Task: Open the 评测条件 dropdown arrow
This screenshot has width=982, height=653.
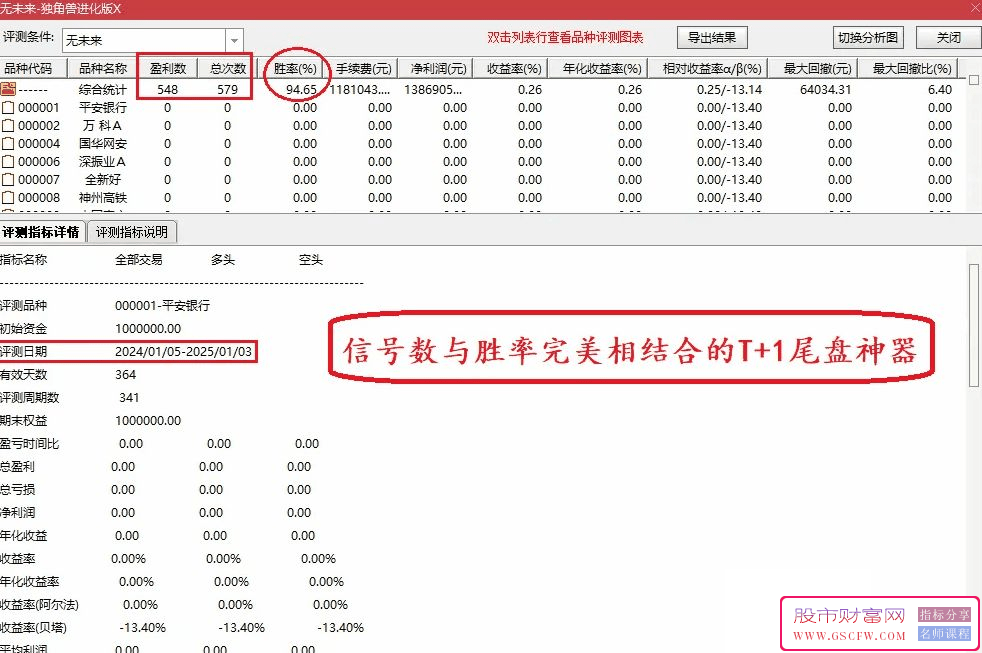Action: click(x=234, y=41)
